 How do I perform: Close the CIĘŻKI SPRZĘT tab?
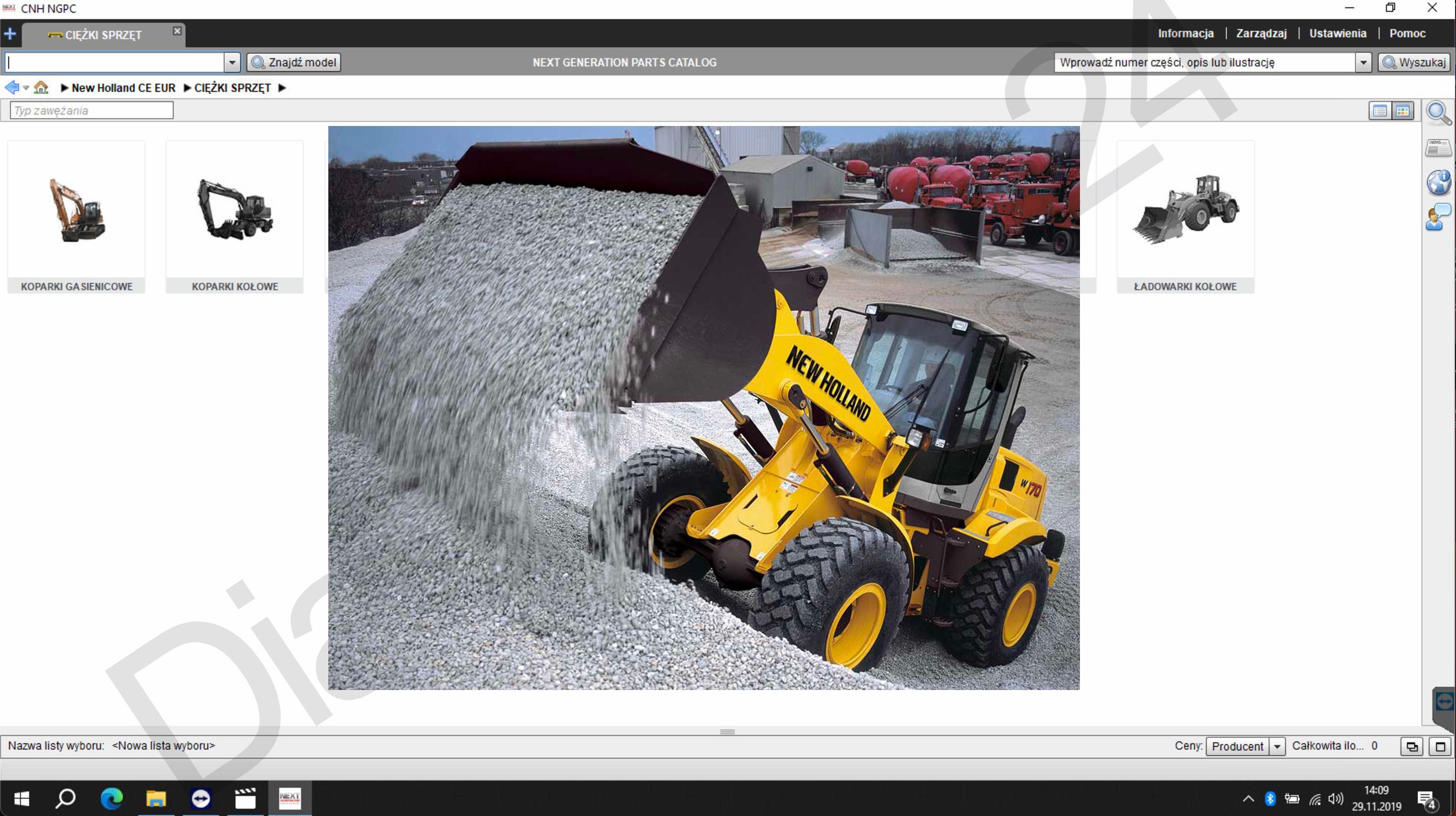177,31
